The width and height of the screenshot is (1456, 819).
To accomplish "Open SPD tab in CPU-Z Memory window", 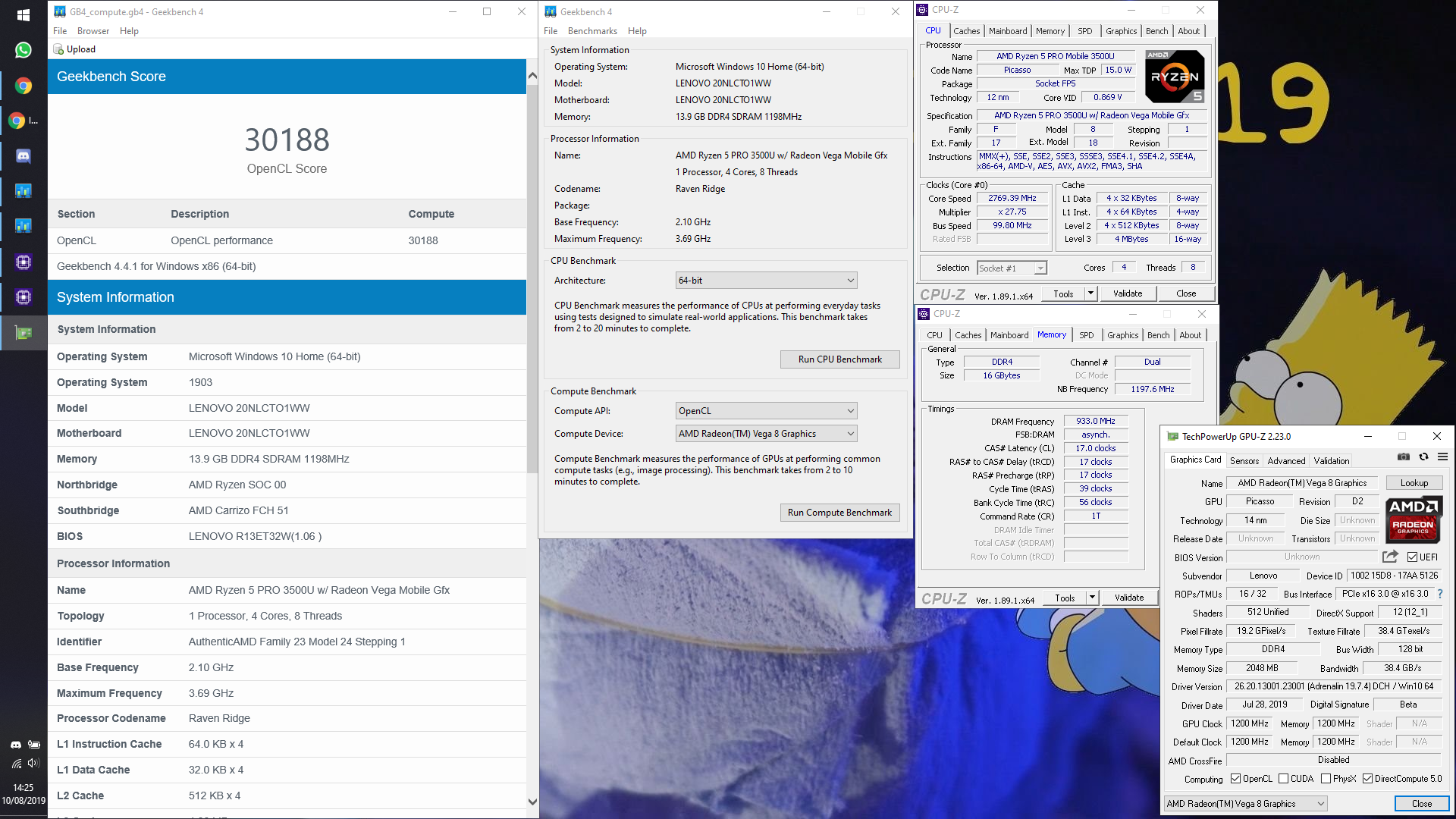I will pos(1087,335).
